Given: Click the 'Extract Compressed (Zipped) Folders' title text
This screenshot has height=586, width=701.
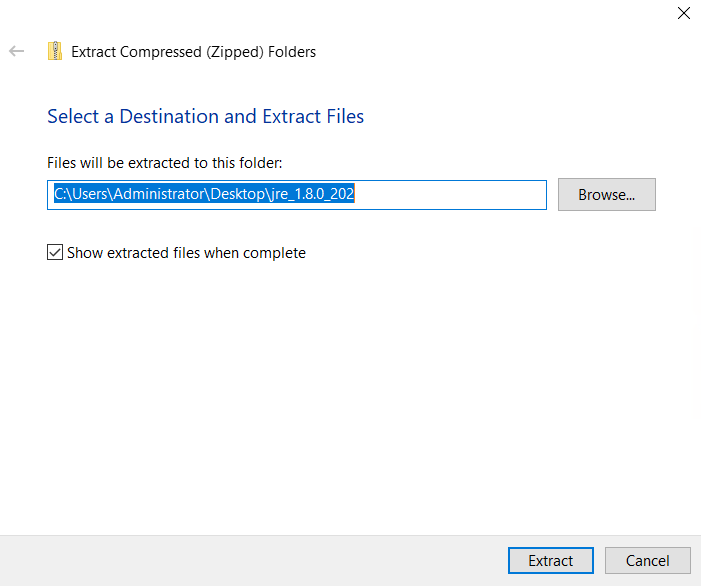Looking at the screenshot, I should click(194, 52).
